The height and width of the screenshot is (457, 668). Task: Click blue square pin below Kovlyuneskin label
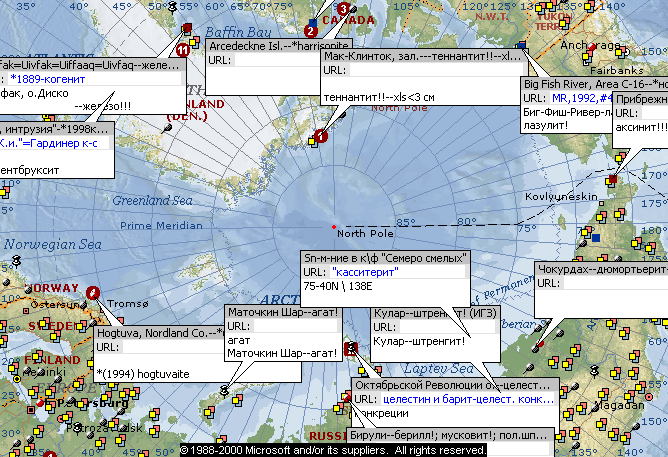[x=596, y=238]
